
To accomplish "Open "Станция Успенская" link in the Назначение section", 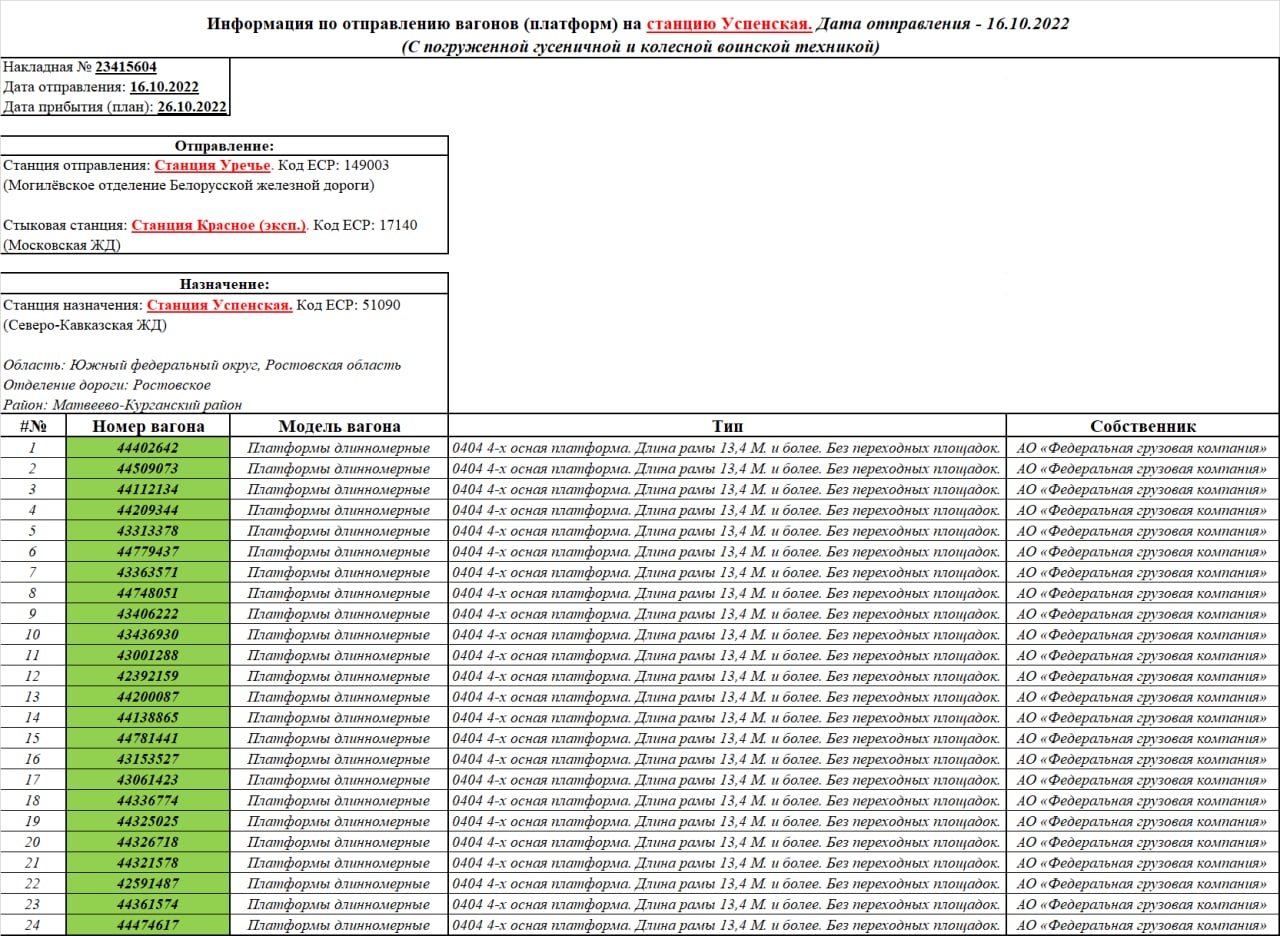I will pos(219,305).
